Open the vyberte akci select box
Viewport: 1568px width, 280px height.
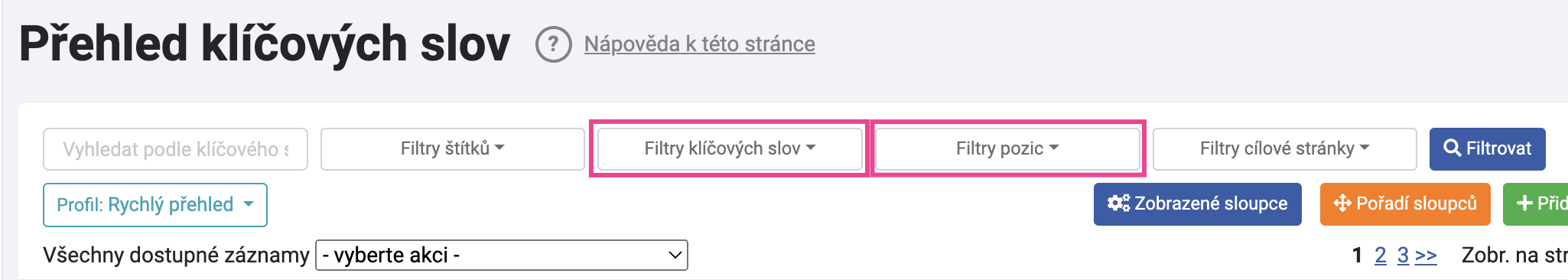point(502,255)
